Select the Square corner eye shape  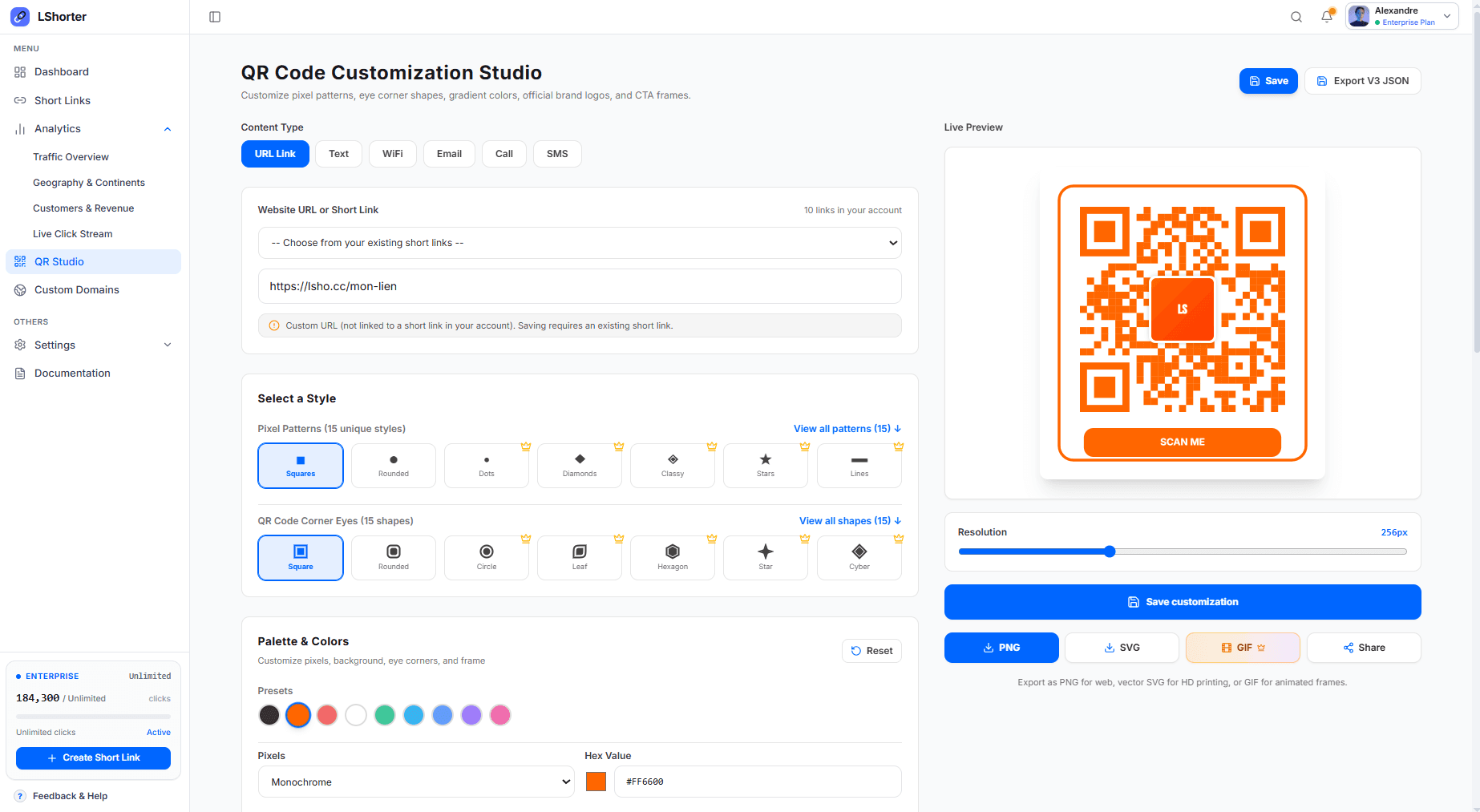click(301, 558)
